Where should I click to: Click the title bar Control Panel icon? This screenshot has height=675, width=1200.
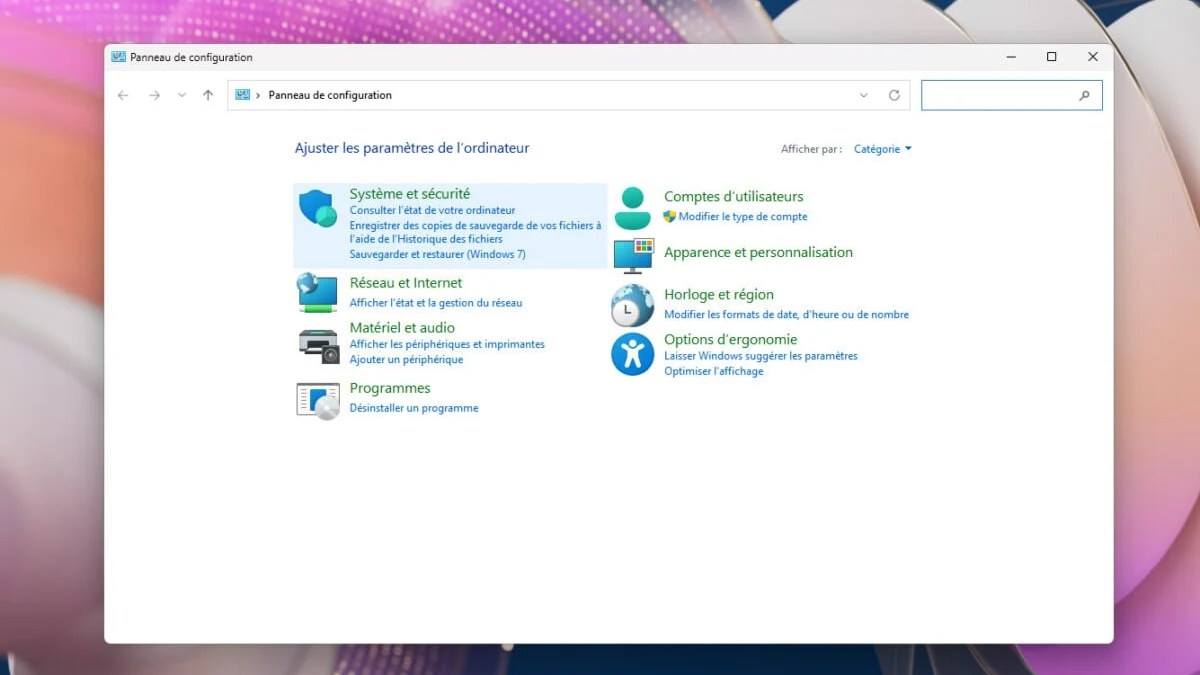pyautogui.click(x=119, y=57)
